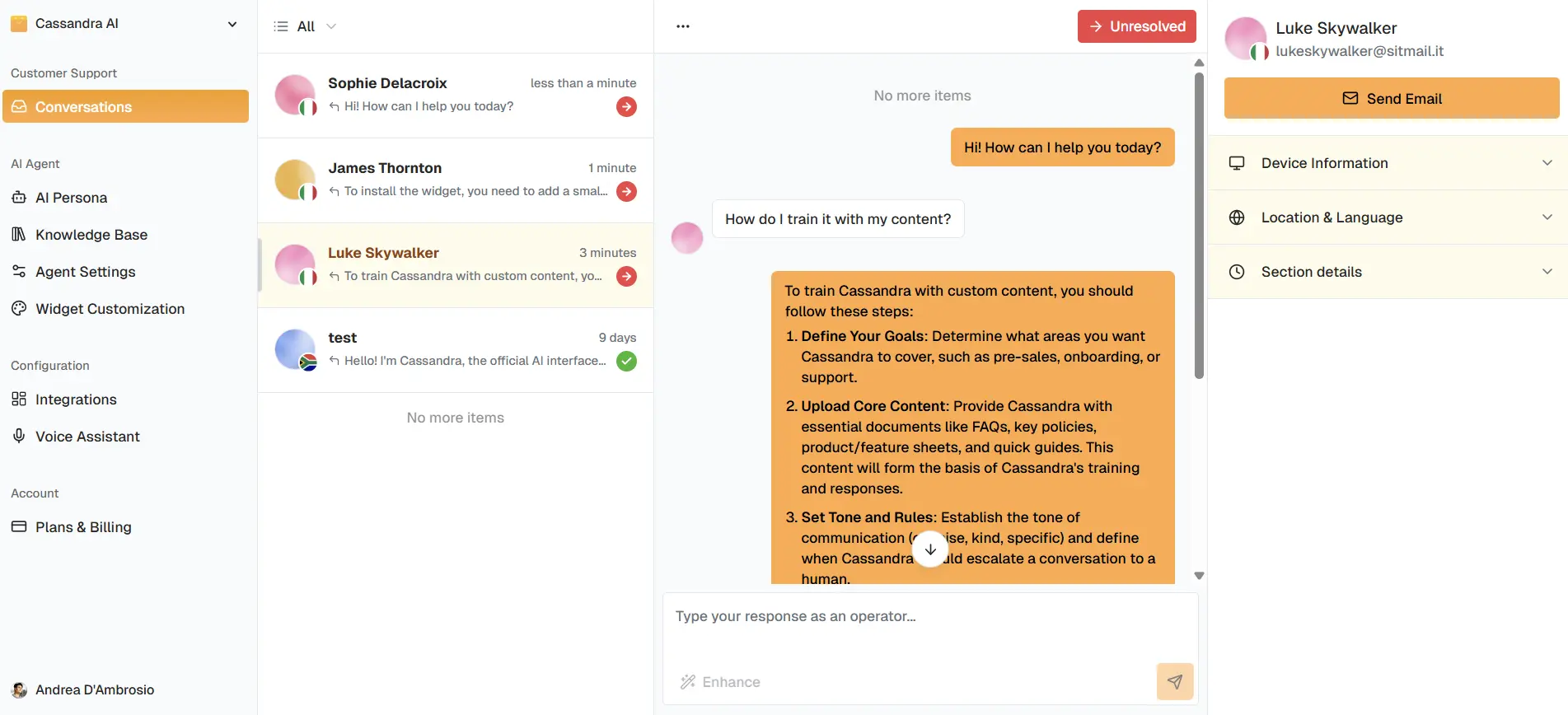1568x715 pixels.
Task: Click the chat scrollbar down arrow
Action: pos(1199,576)
